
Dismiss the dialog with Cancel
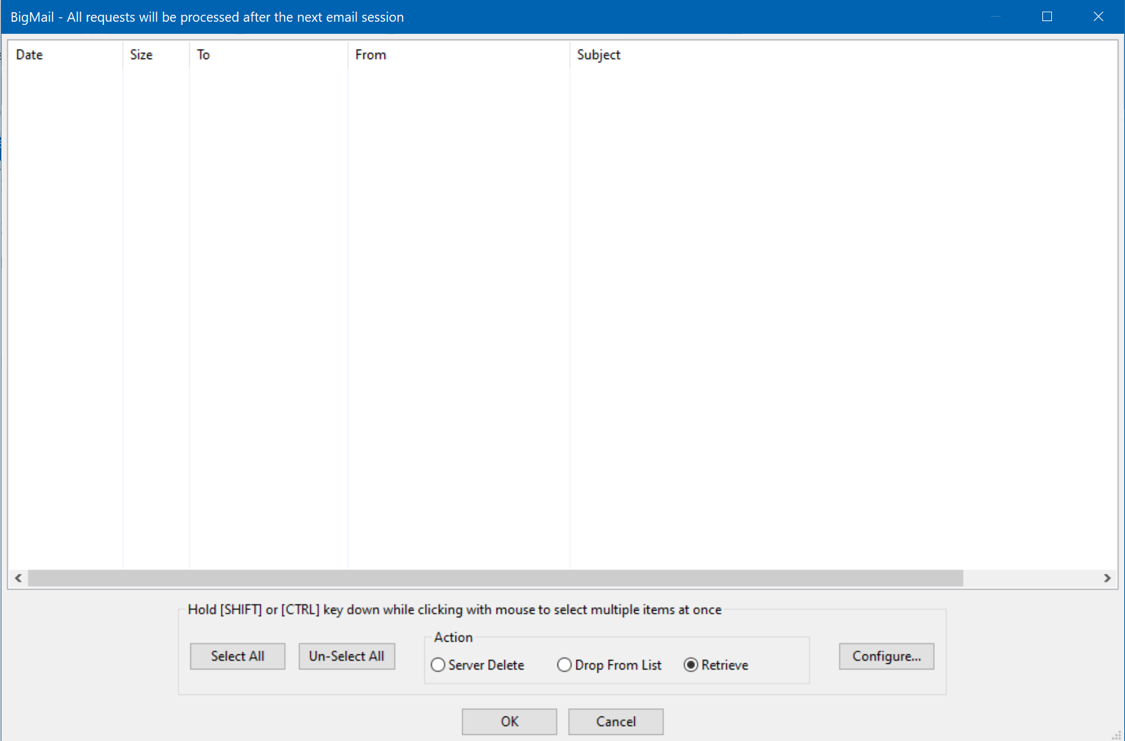(x=616, y=722)
